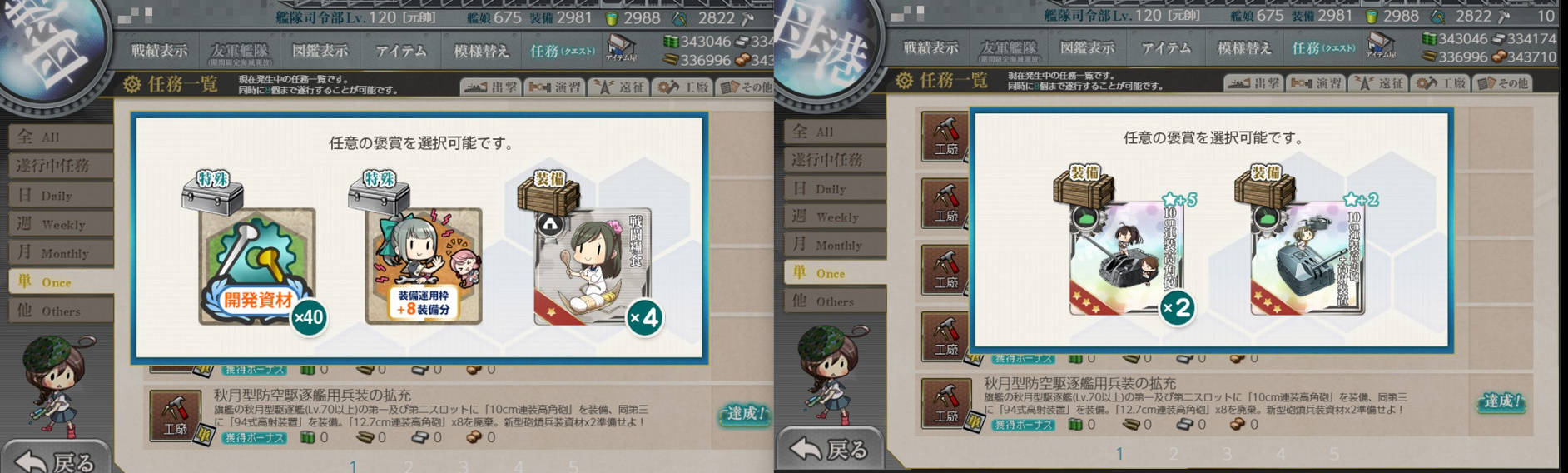Click the 戻る back button in right screen

(x=828, y=450)
